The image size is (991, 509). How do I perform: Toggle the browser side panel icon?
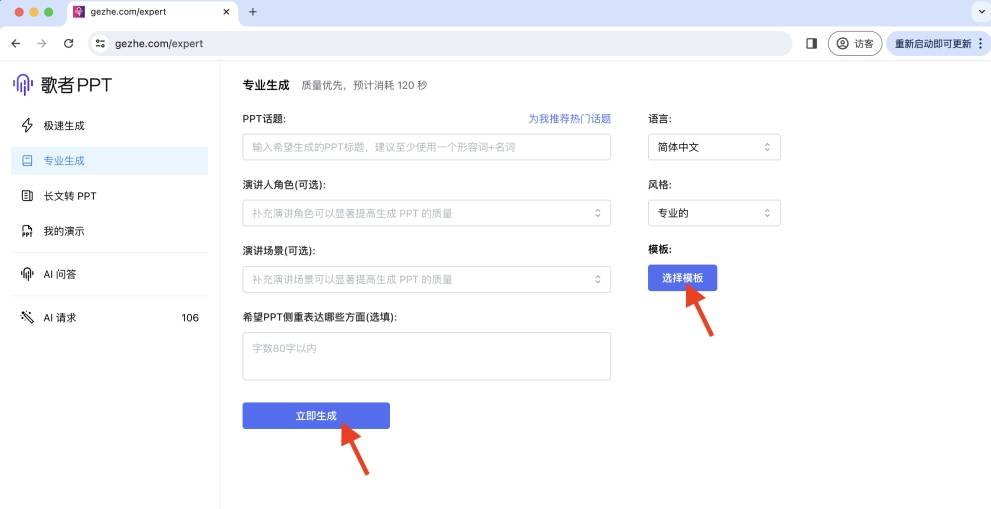[812, 44]
